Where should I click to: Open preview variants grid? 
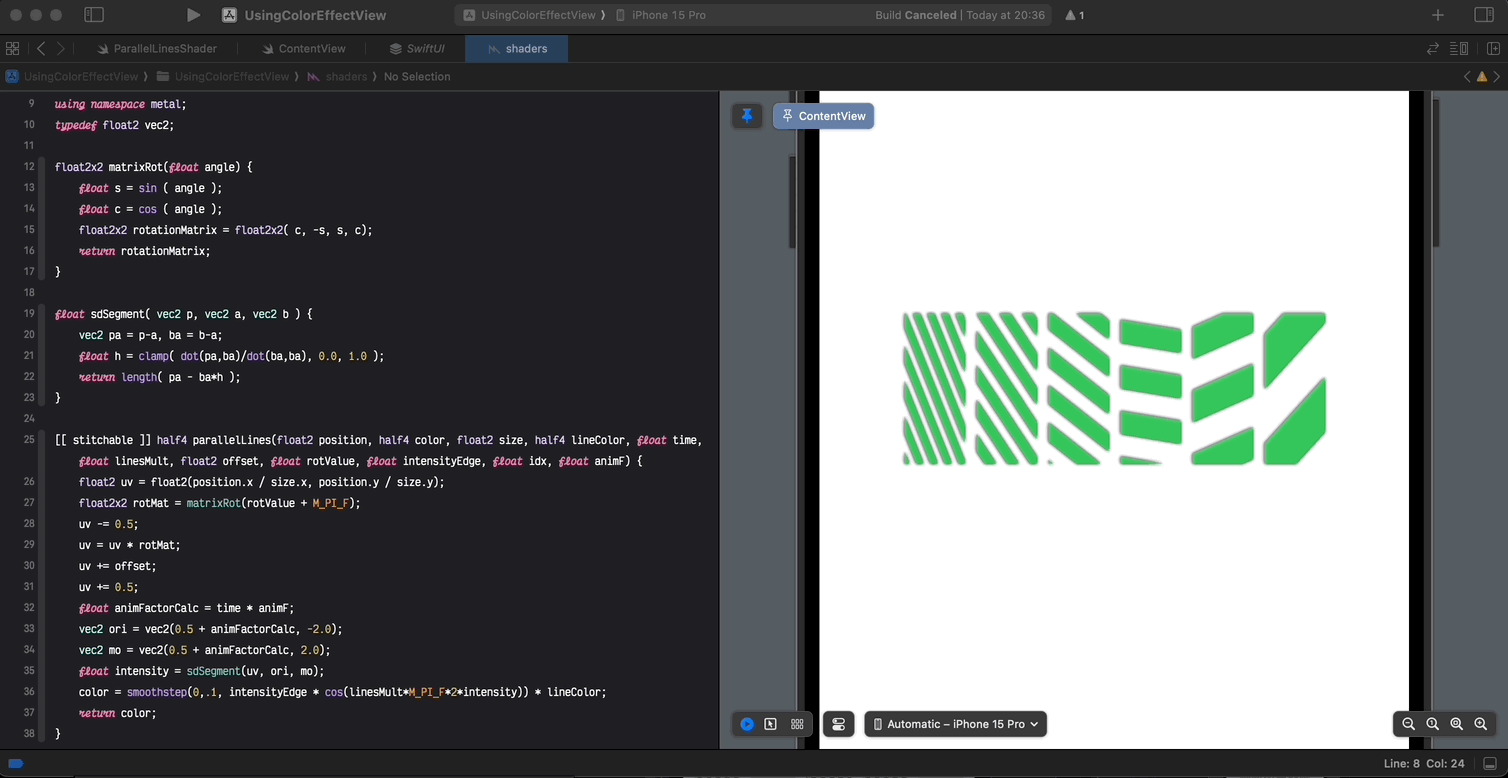click(797, 724)
